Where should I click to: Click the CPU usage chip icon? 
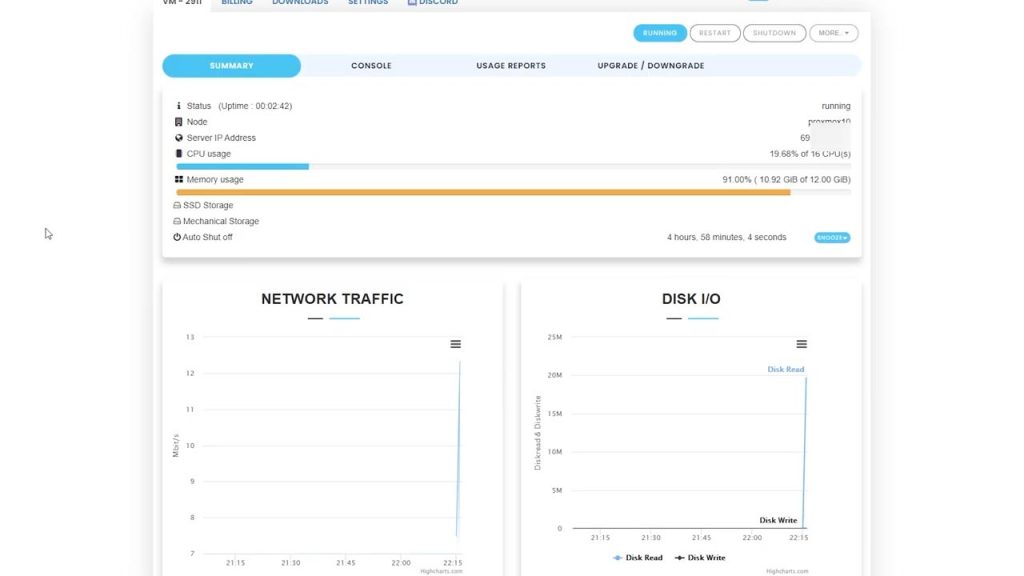pos(178,154)
